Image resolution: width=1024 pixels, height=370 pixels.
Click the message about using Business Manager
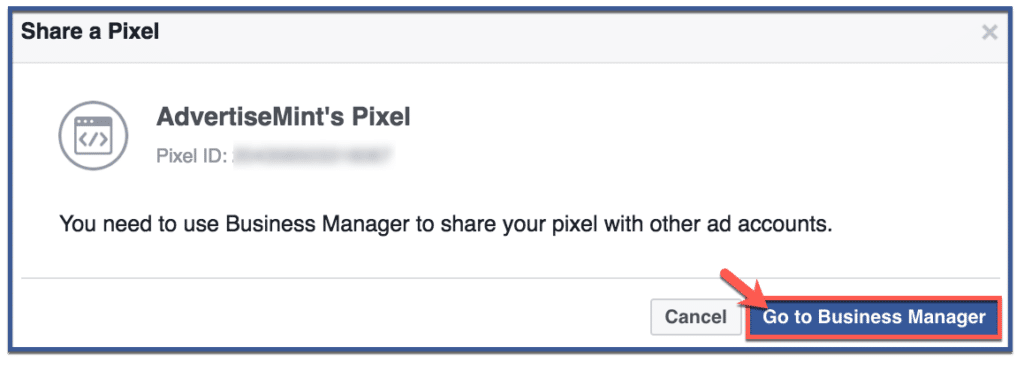tap(447, 224)
